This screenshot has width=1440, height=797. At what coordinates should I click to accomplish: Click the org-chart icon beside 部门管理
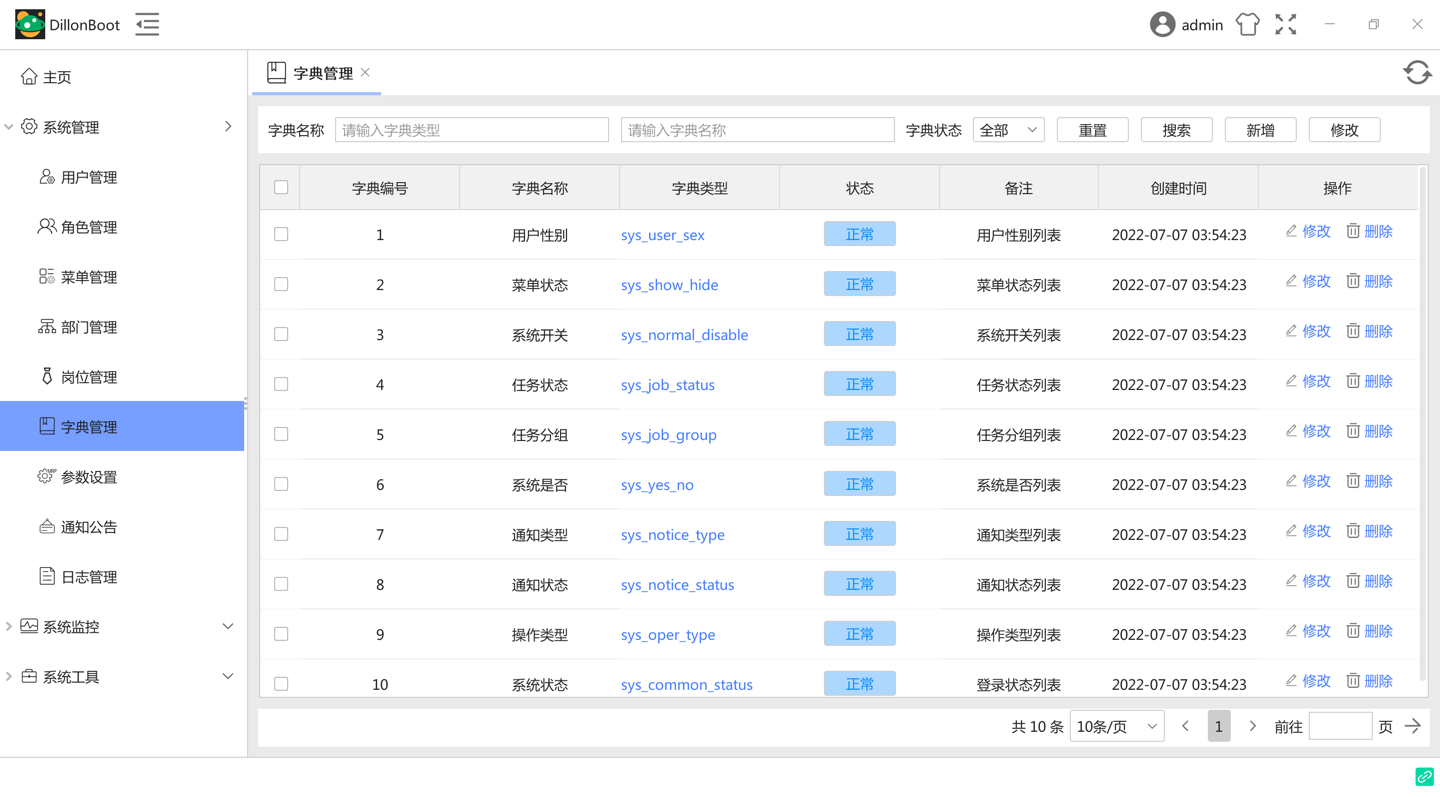pos(47,326)
